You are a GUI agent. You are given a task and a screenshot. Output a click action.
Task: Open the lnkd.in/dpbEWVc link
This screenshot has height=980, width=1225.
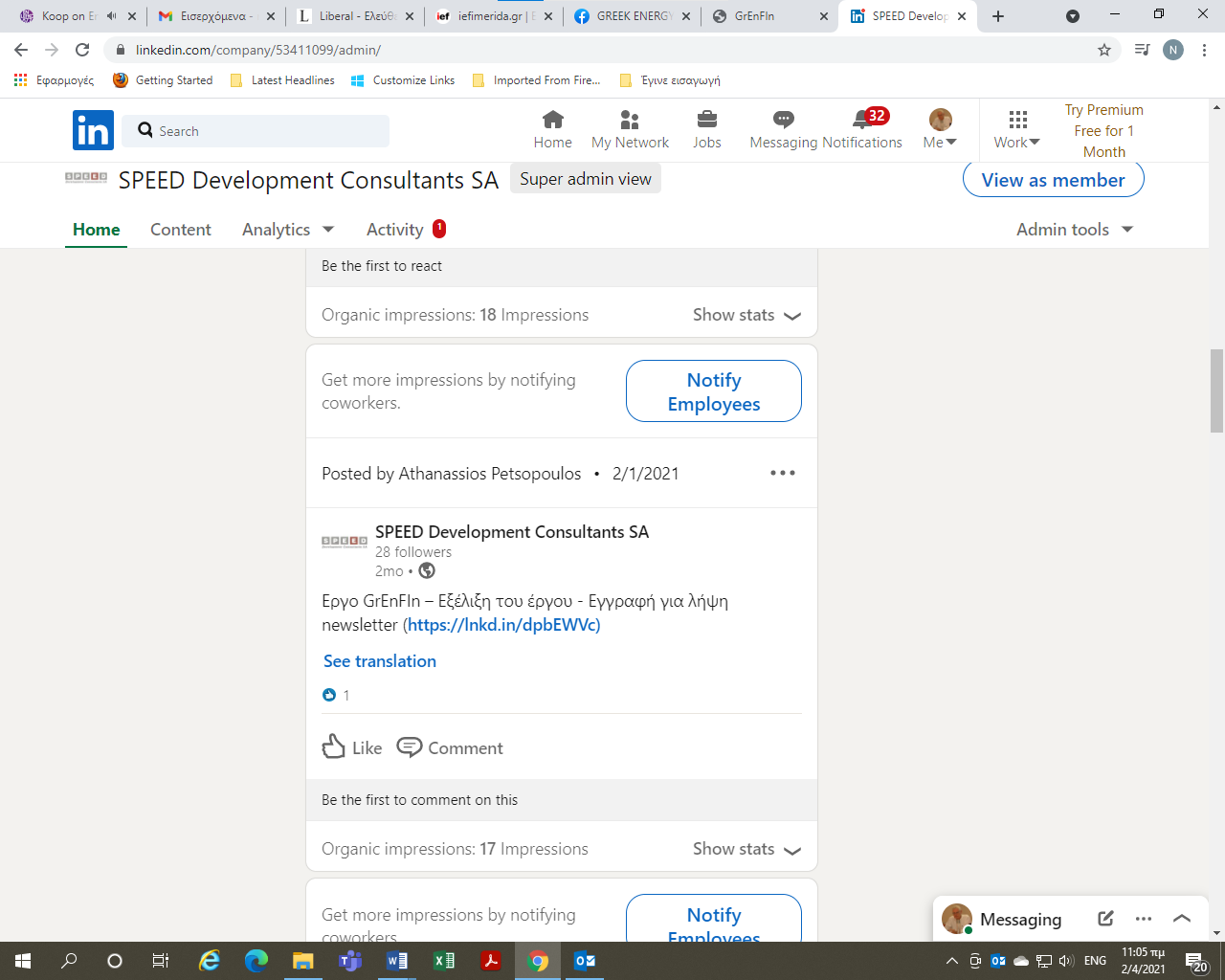(503, 625)
